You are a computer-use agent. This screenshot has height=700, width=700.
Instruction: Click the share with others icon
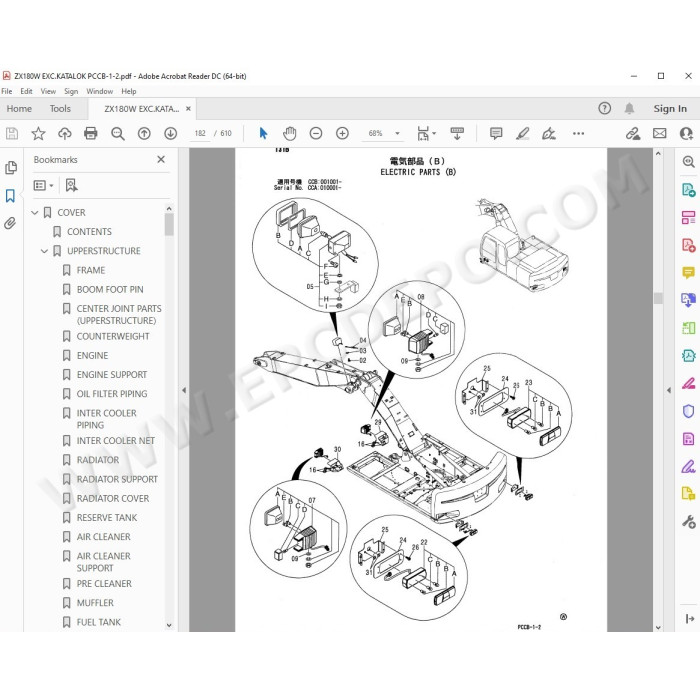pyautogui.click(x=686, y=133)
